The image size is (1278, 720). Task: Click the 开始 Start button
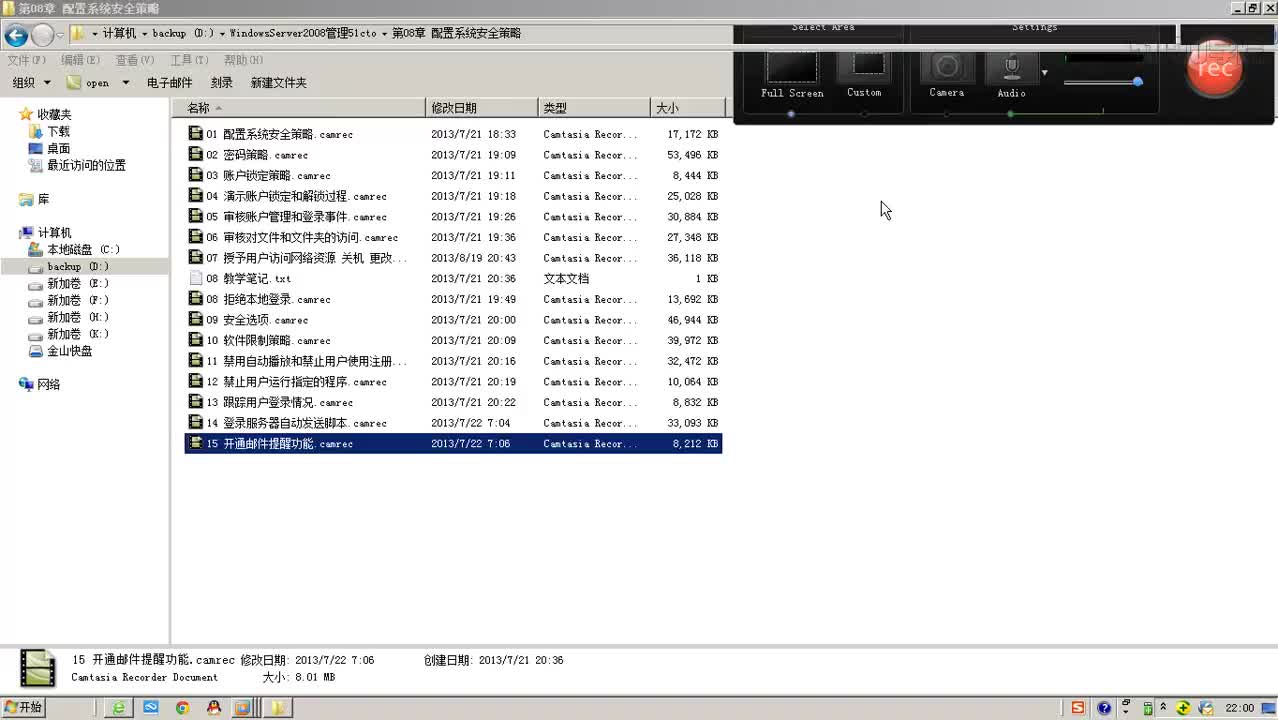[23, 708]
